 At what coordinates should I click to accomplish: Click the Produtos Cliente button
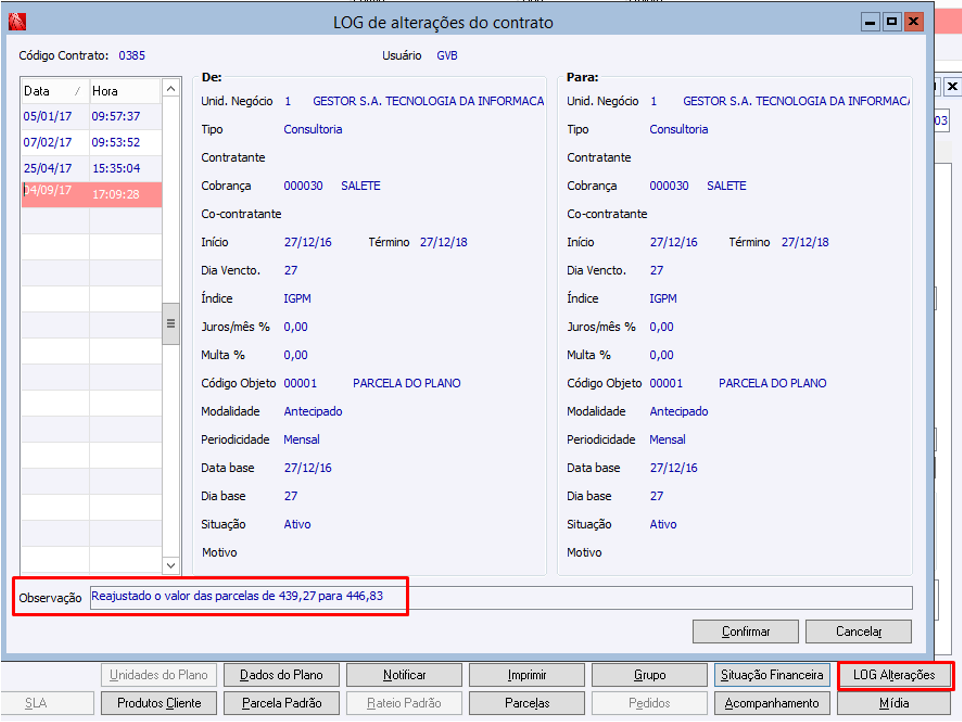click(x=159, y=703)
